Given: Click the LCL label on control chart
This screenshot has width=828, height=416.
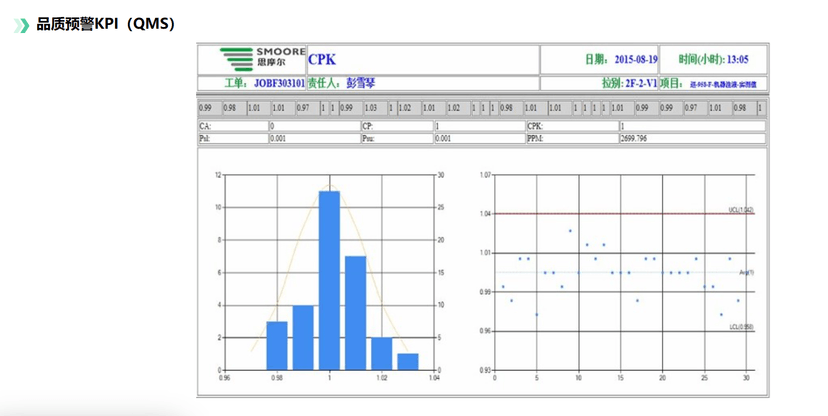Looking at the screenshot, I should 740,327.
